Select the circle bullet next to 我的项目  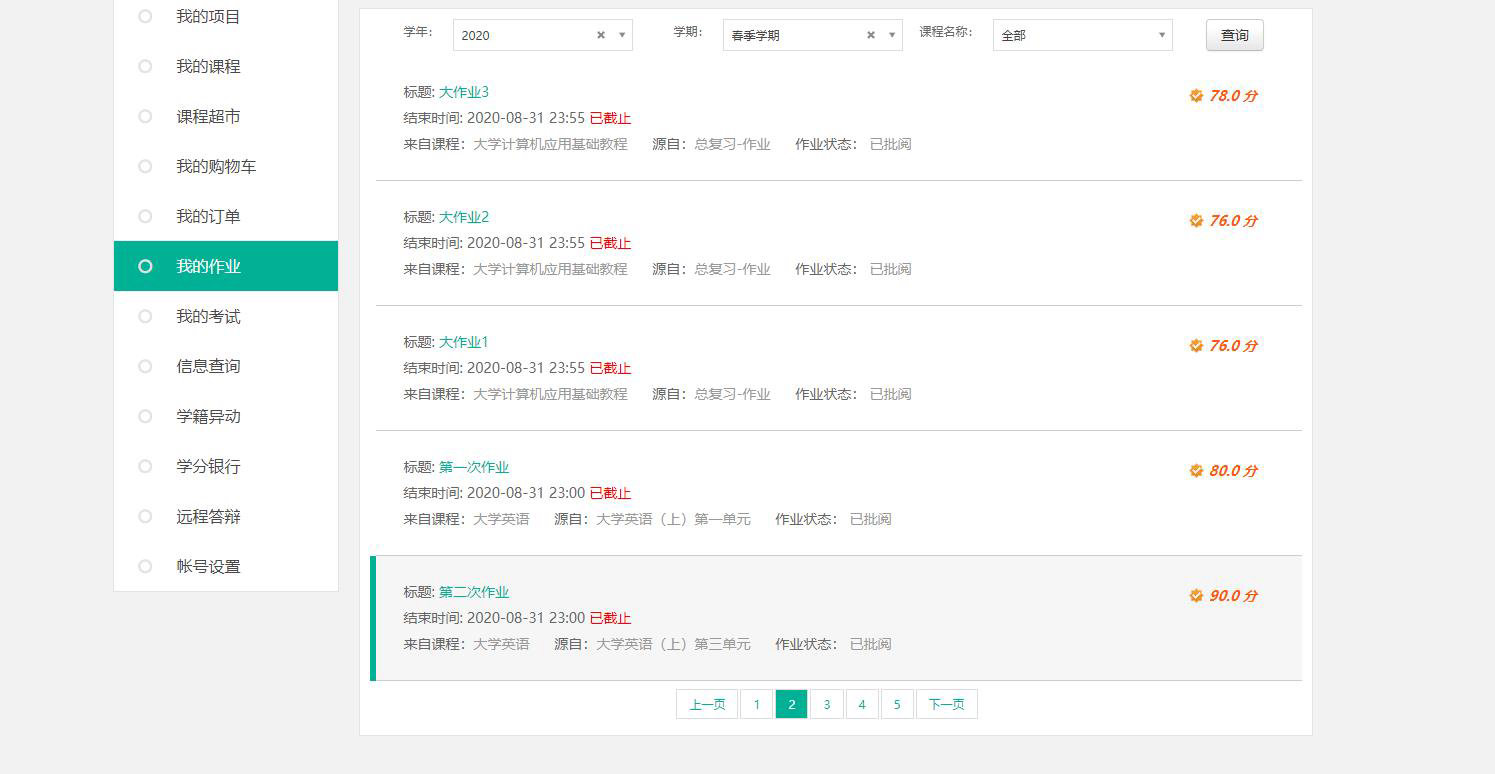pyautogui.click(x=145, y=16)
